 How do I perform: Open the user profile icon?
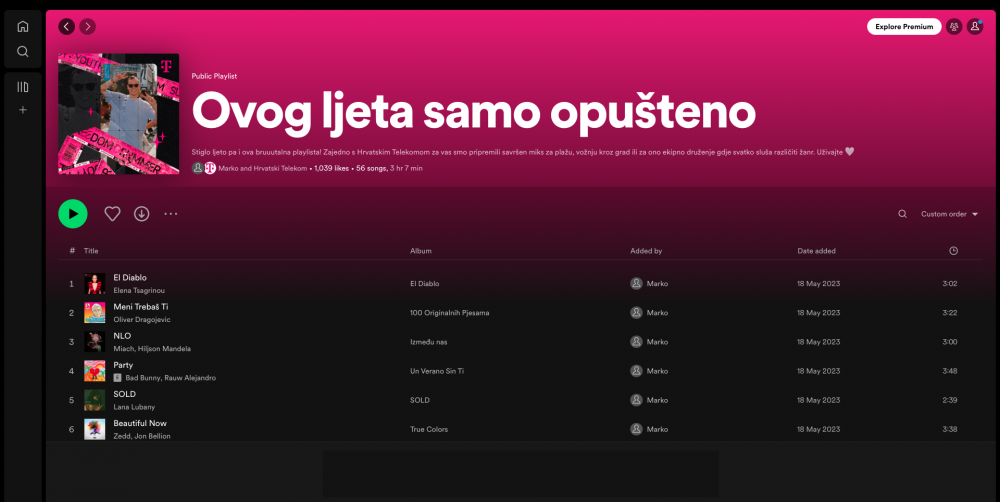coord(974,26)
